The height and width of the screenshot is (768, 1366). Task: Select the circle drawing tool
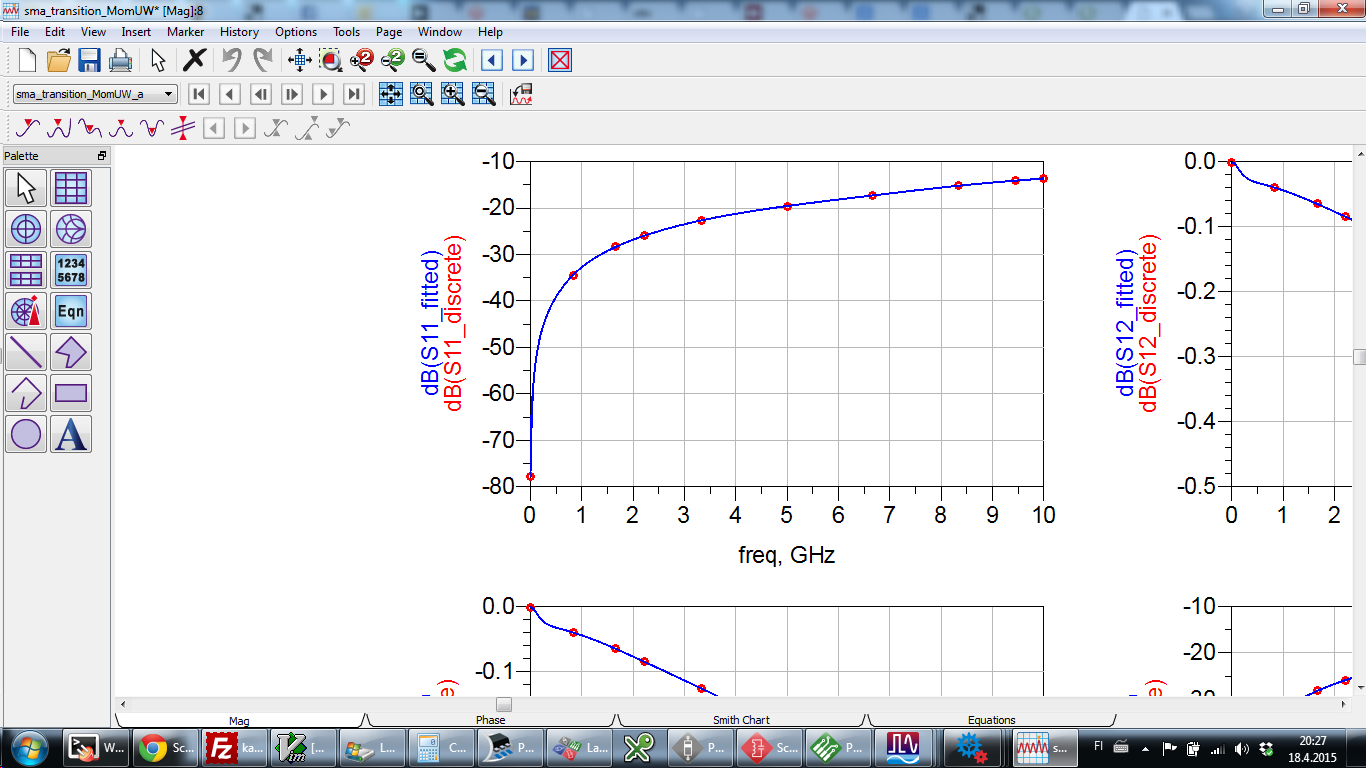pos(26,434)
